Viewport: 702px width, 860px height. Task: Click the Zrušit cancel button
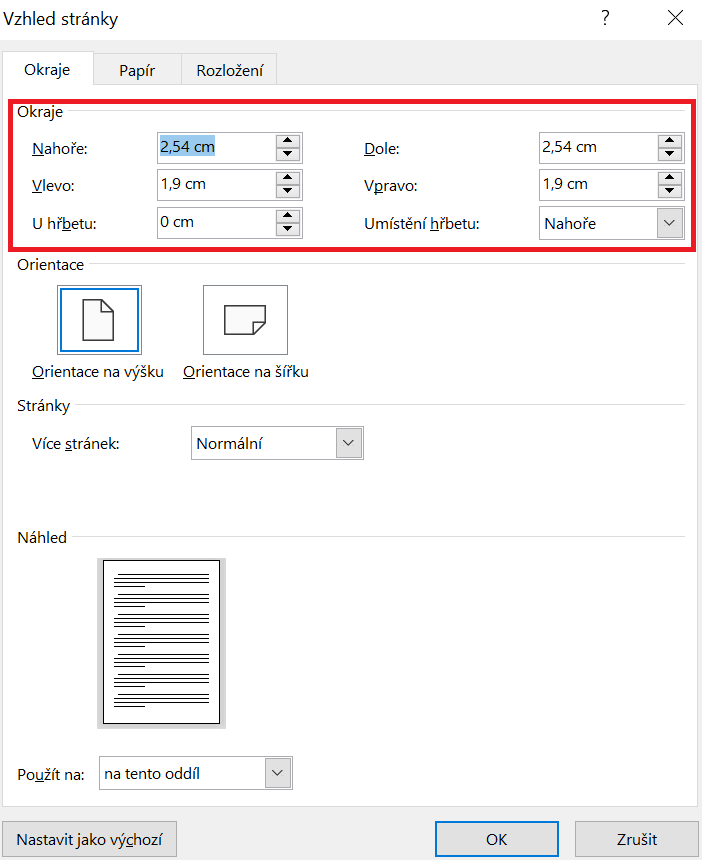point(637,839)
